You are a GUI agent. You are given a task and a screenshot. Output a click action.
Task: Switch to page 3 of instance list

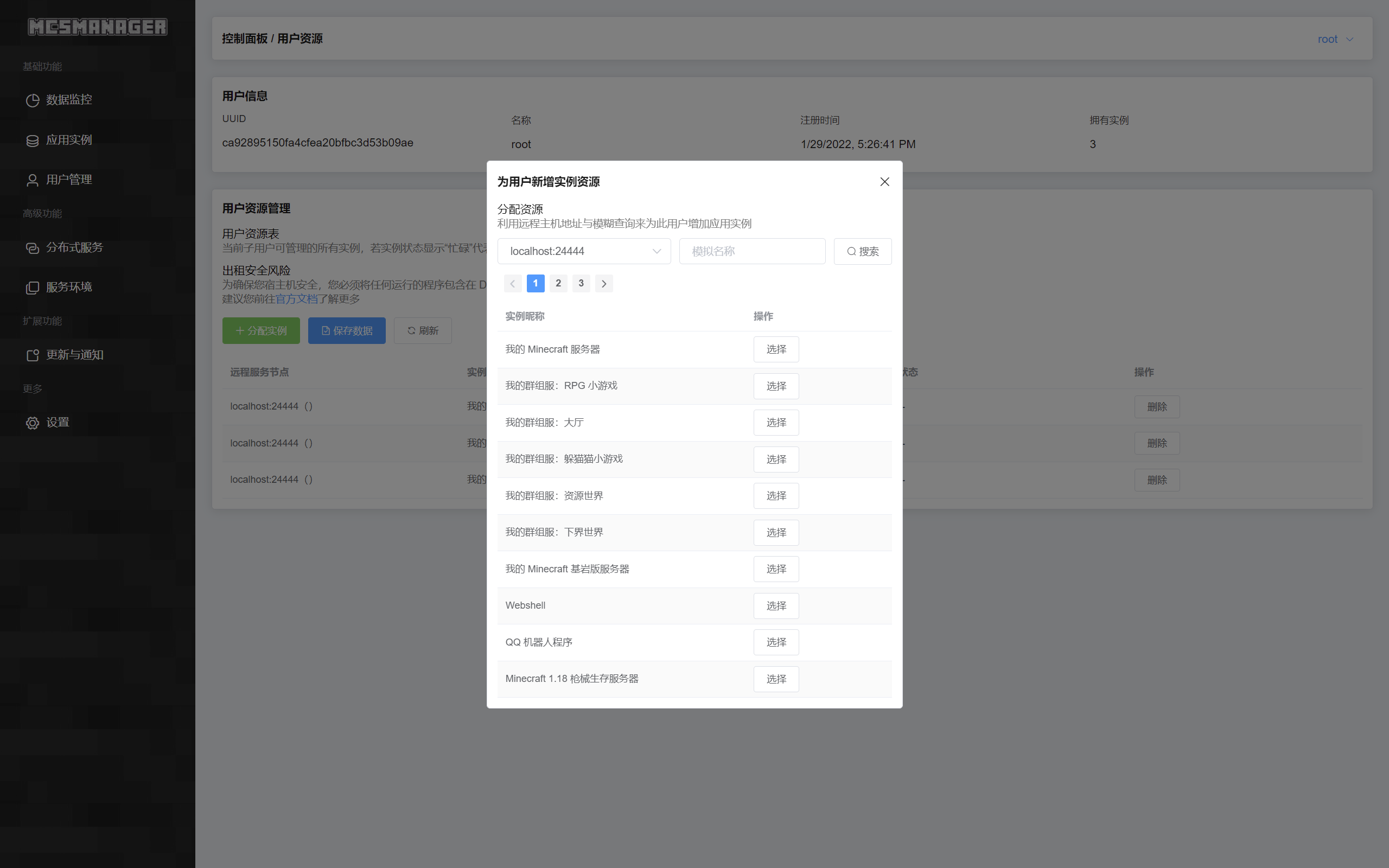point(581,284)
